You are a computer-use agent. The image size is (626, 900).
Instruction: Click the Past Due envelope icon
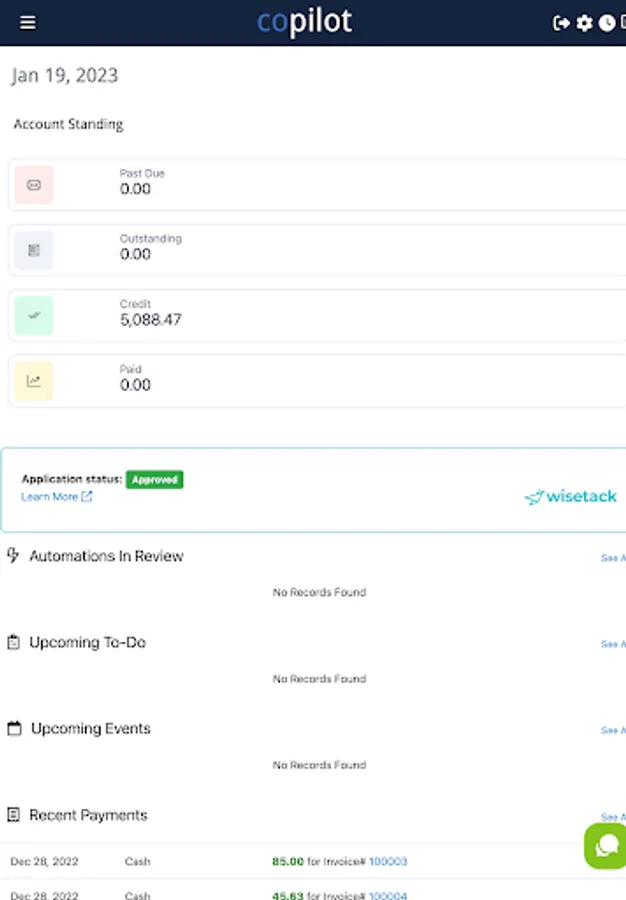33,184
